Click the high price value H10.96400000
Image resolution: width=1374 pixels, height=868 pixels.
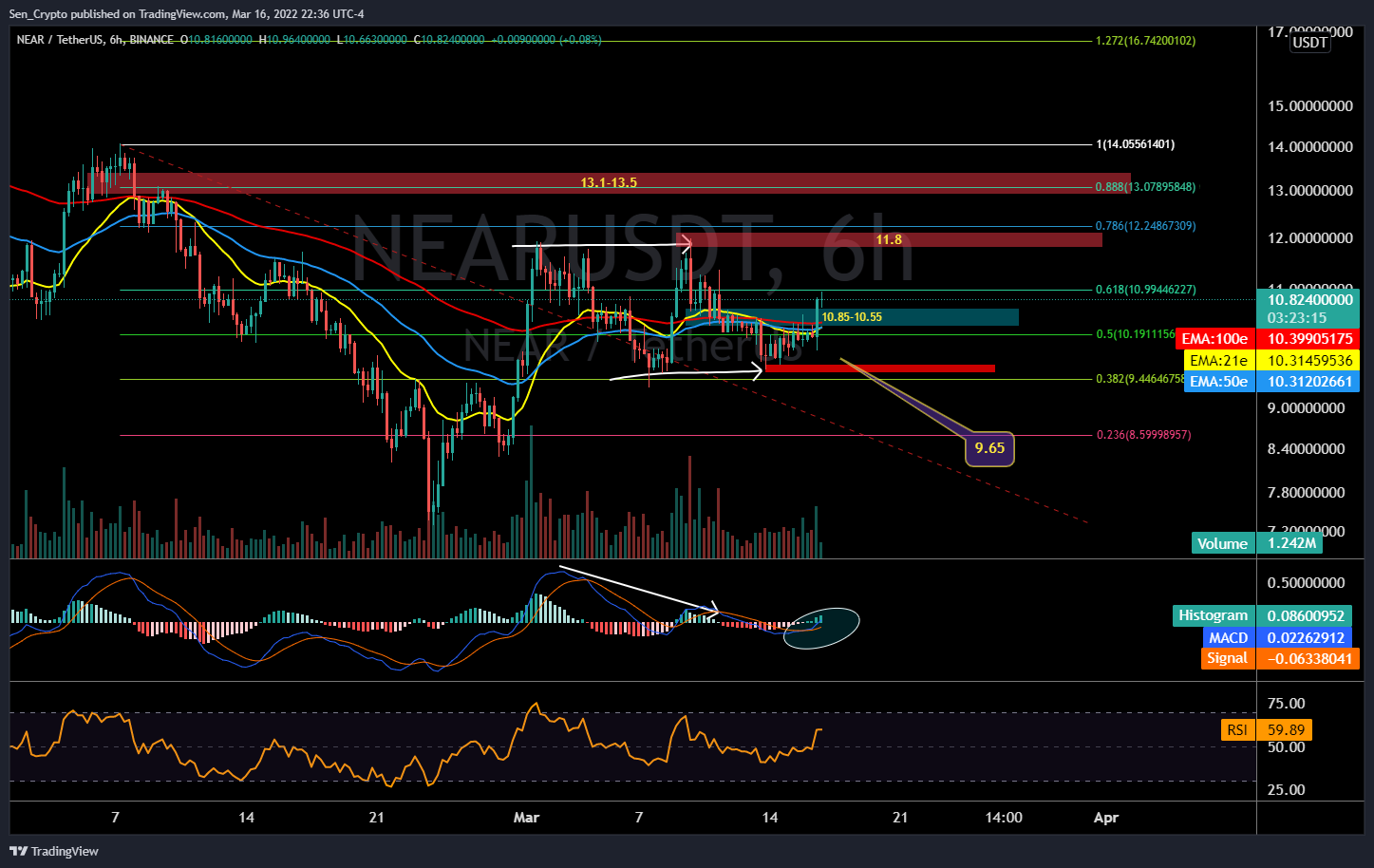295,40
